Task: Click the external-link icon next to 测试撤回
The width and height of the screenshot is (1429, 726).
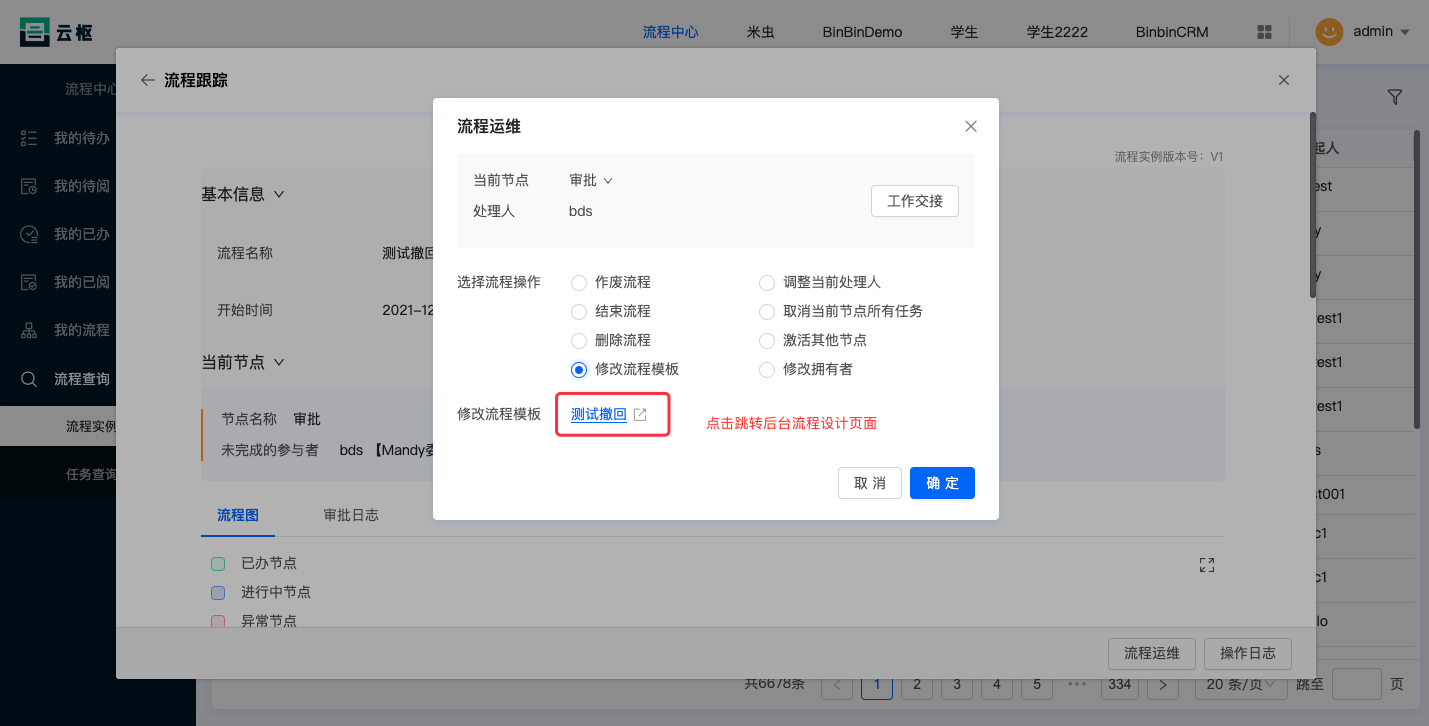Action: pyautogui.click(x=640, y=415)
